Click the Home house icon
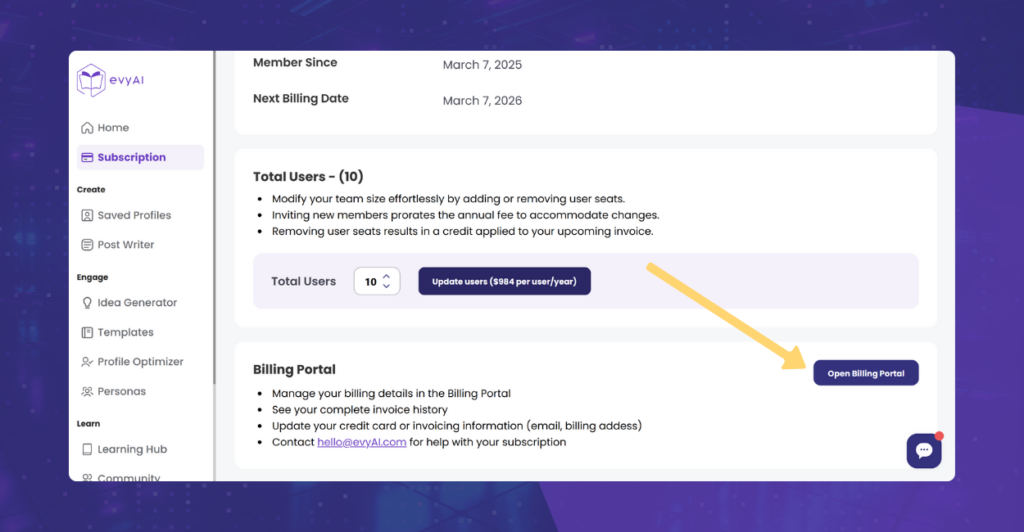 tap(87, 128)
